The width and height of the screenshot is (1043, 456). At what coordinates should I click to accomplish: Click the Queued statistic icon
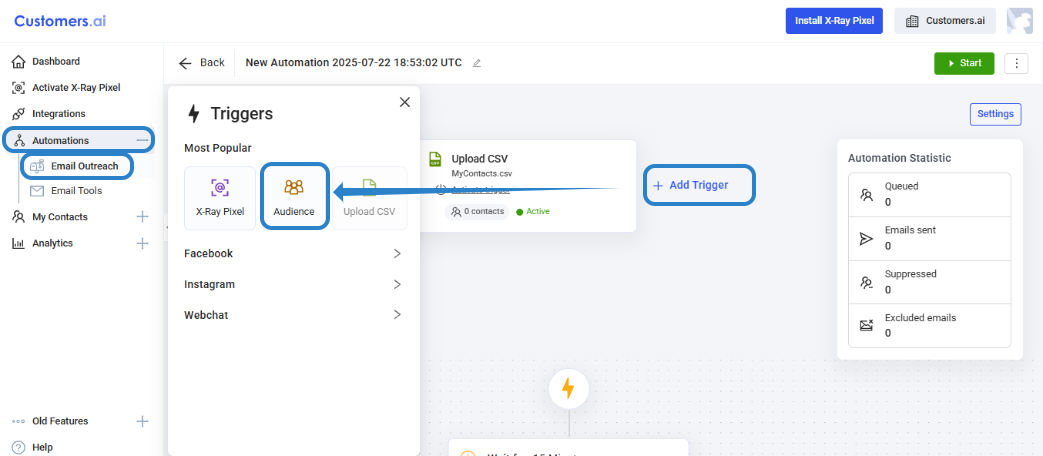point(865,195)
